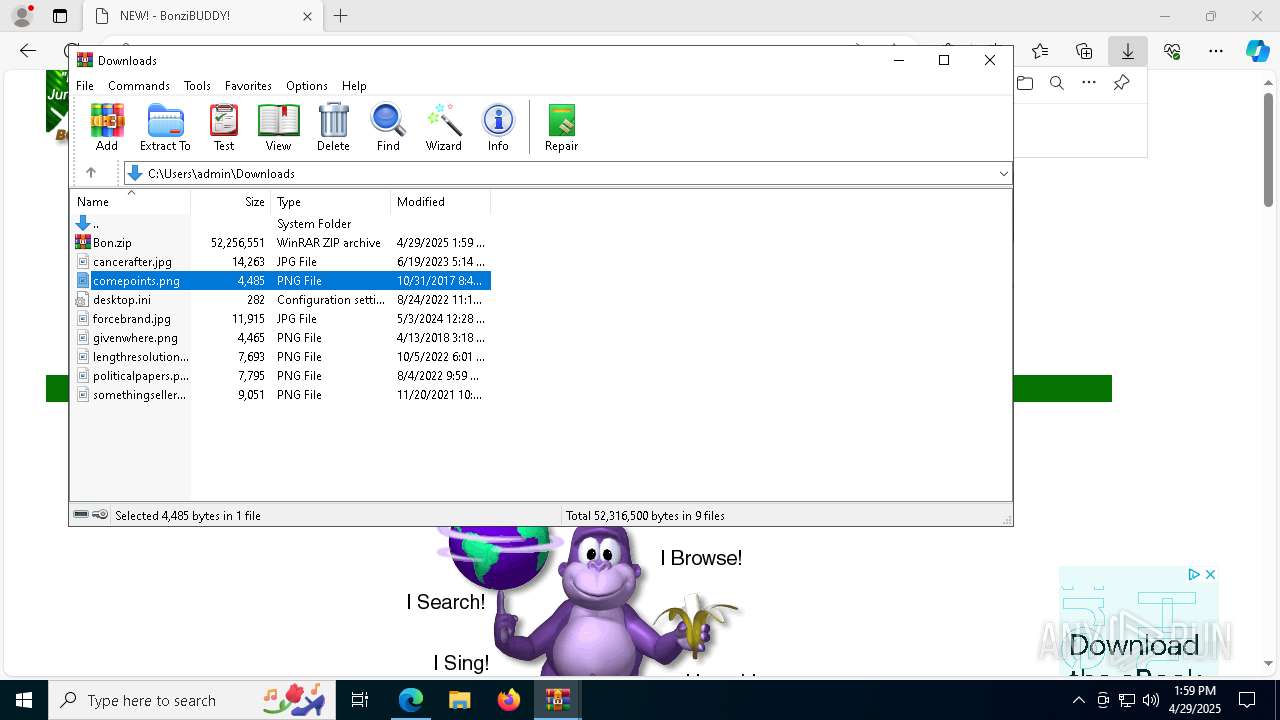Sort files by Type column header

pyautogui.click(x=330, y=202)
